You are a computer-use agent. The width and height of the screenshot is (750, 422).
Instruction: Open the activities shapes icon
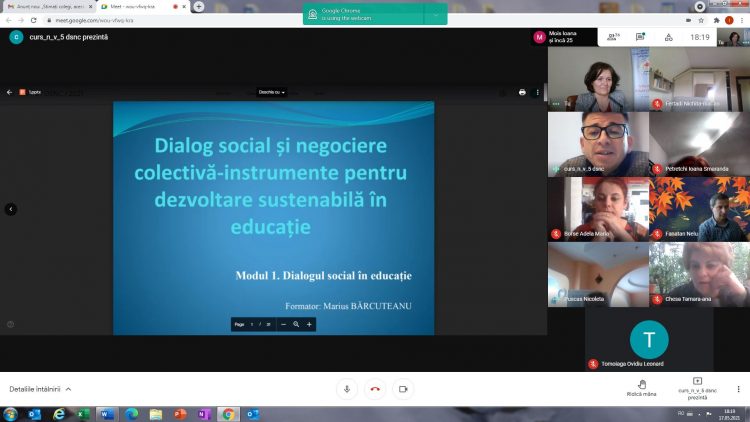coord(668,37)
